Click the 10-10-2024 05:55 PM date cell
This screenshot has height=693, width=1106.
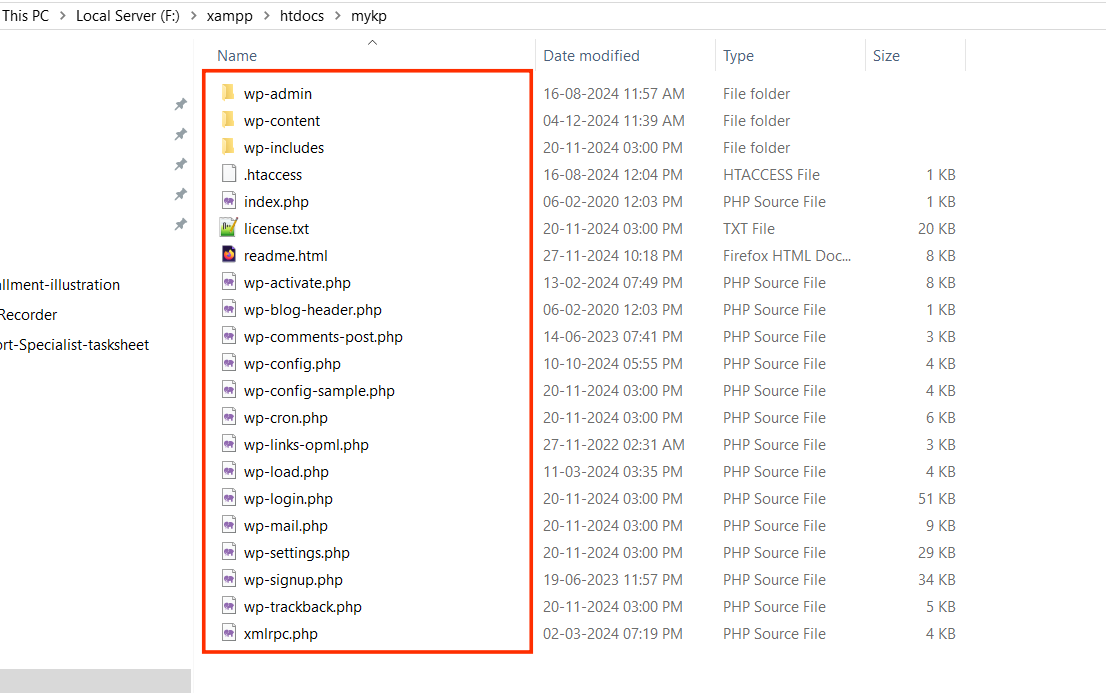tap(612, 363)
